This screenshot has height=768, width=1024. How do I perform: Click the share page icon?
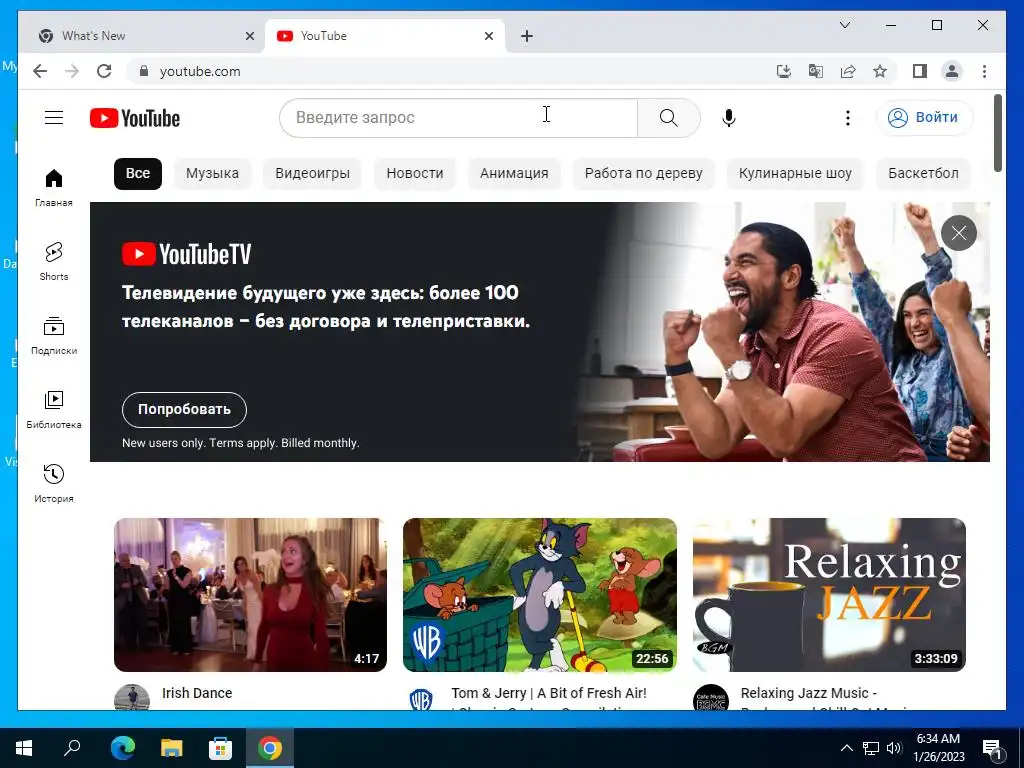click(848, 71)
